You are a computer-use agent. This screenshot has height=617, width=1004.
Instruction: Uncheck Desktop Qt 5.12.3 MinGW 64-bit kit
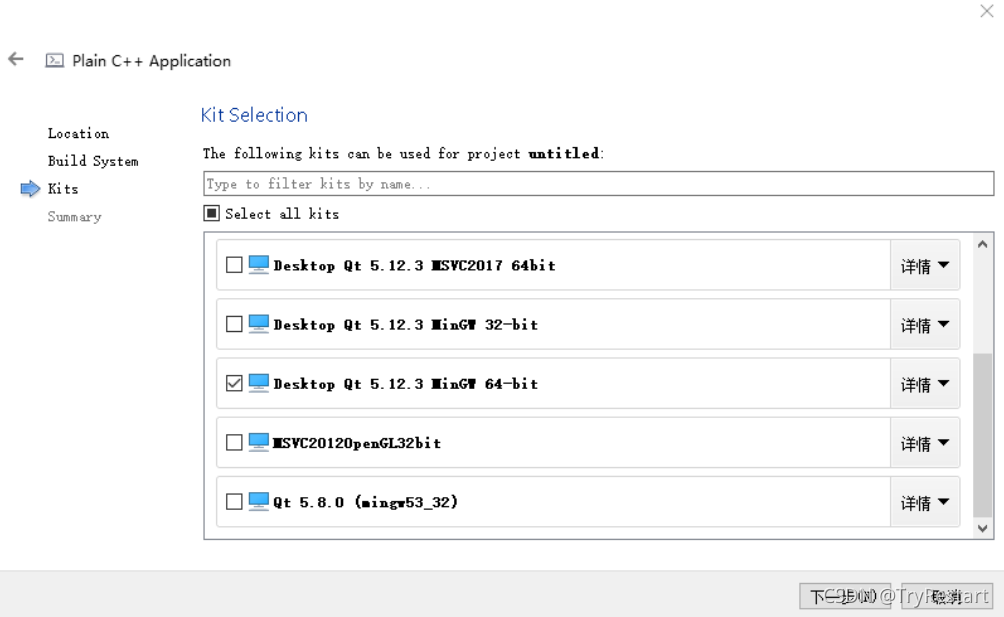click(234, 383)
